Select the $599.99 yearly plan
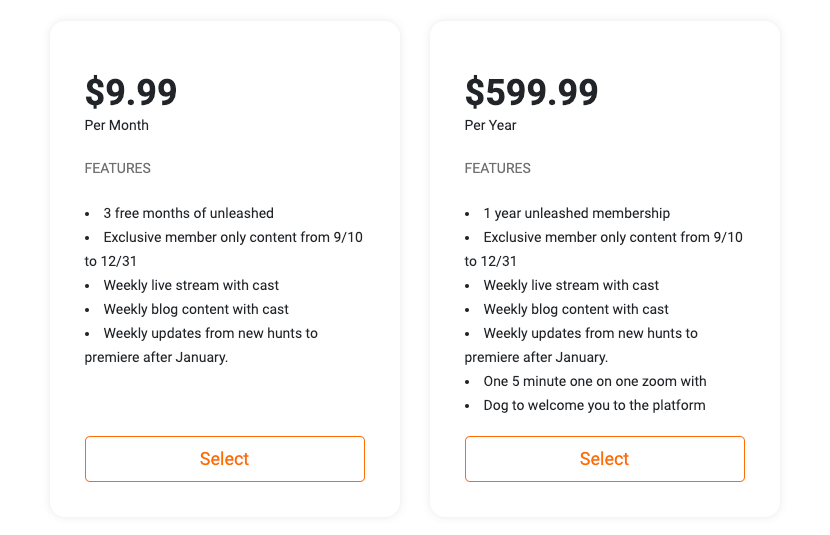Viewport: 830px width, 535px height. 604,459
